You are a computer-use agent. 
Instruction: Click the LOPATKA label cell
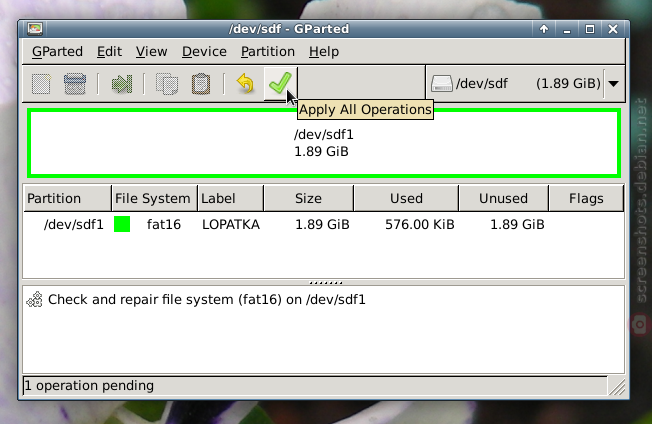(x=231, y=224)
